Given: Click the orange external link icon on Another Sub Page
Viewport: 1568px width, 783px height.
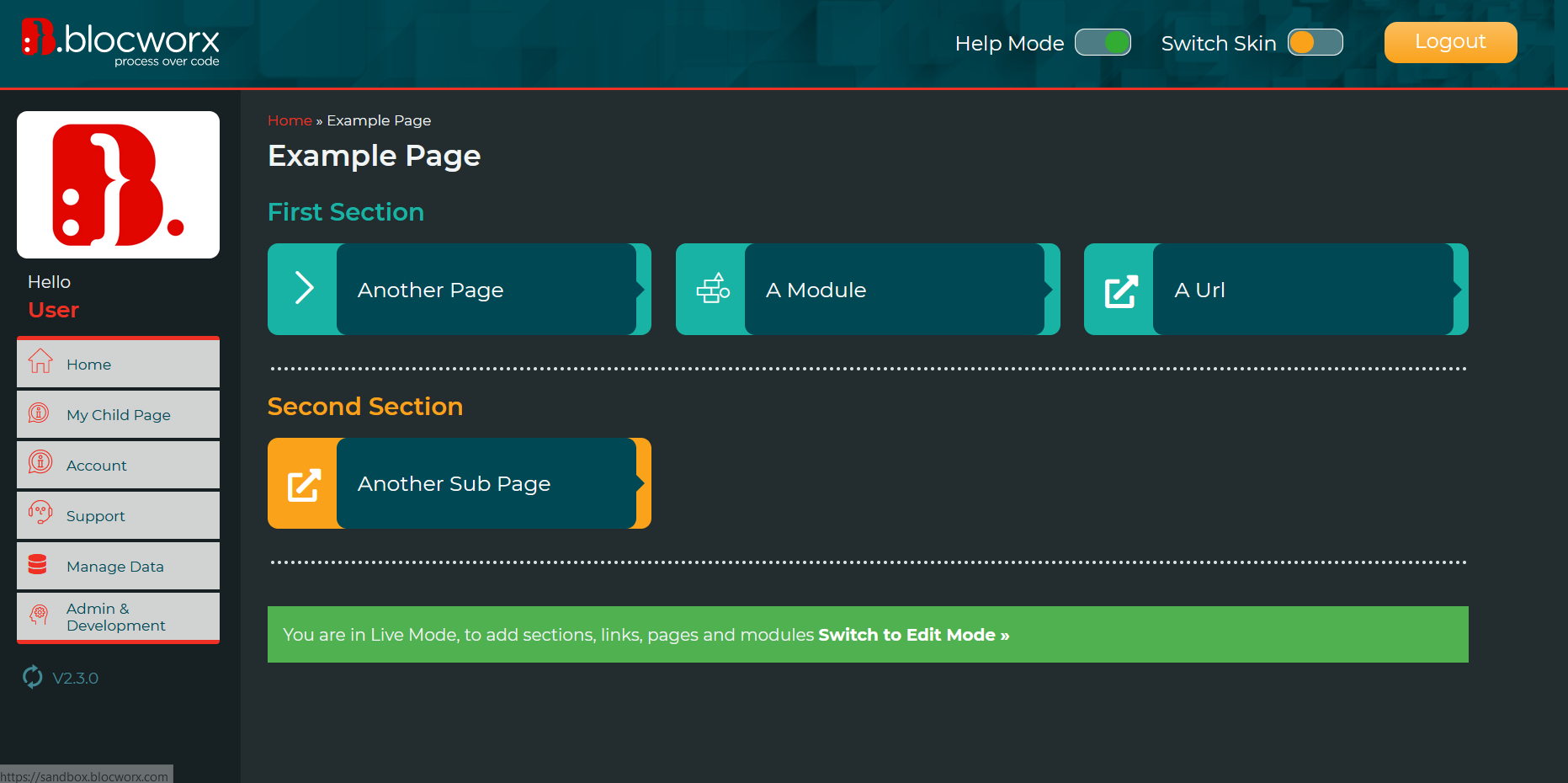Looking at the screenshot, I should click(x=304, y=485).
